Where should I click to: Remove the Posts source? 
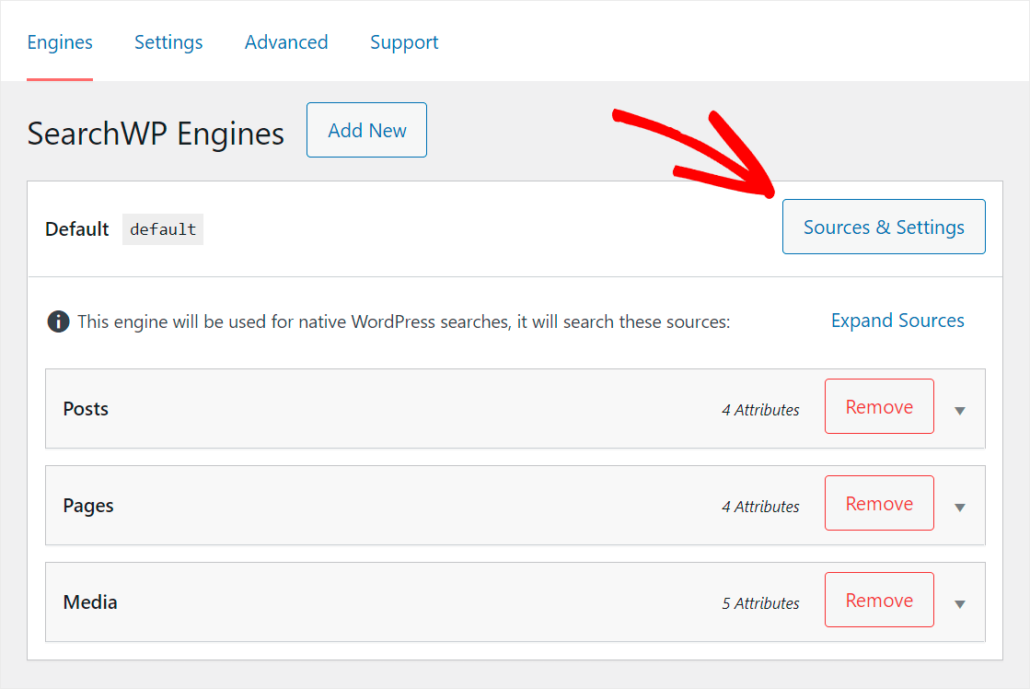[x=879, y=406]
